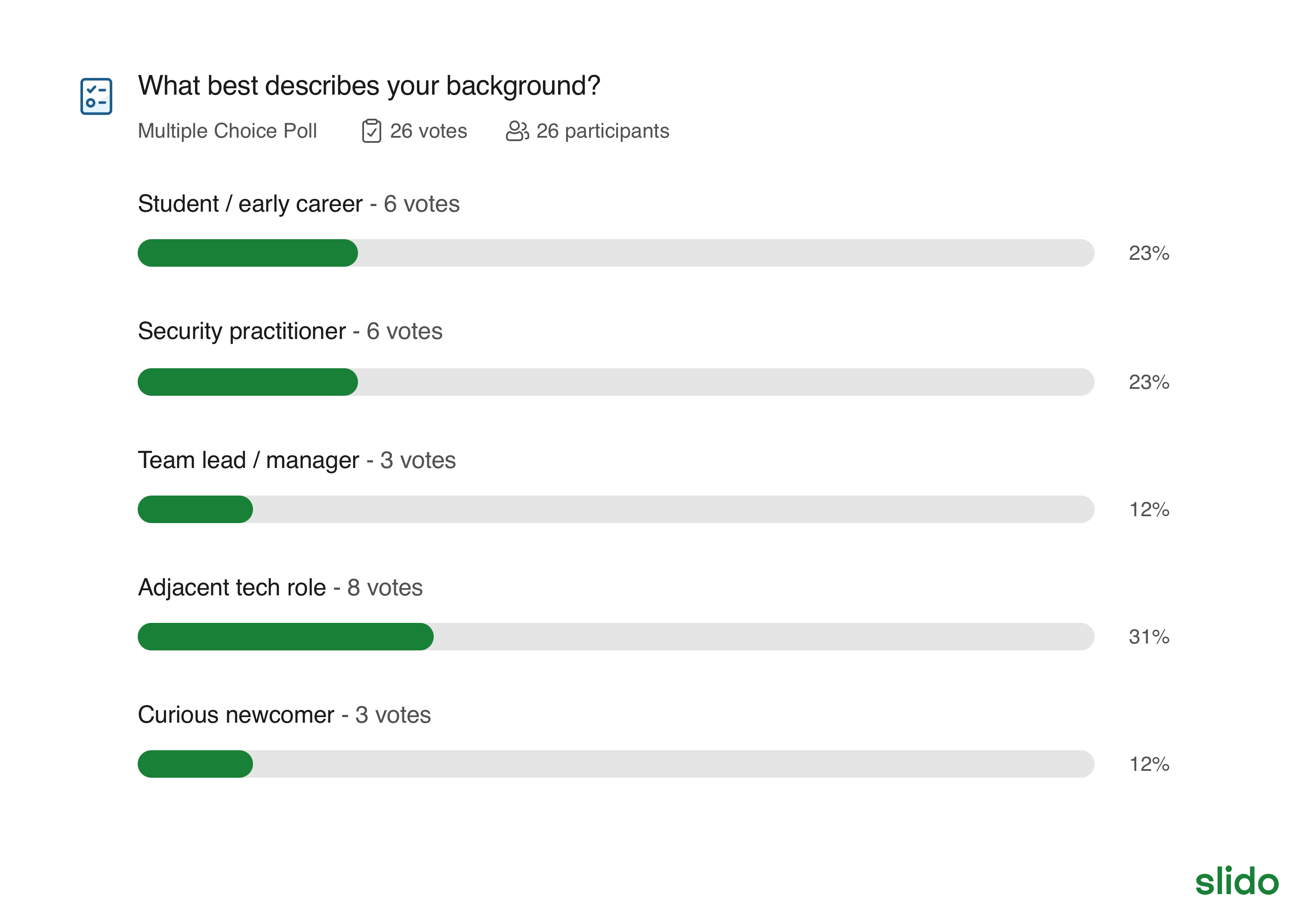Click the Curious newcomer progress bar

[x=615, y=764]
